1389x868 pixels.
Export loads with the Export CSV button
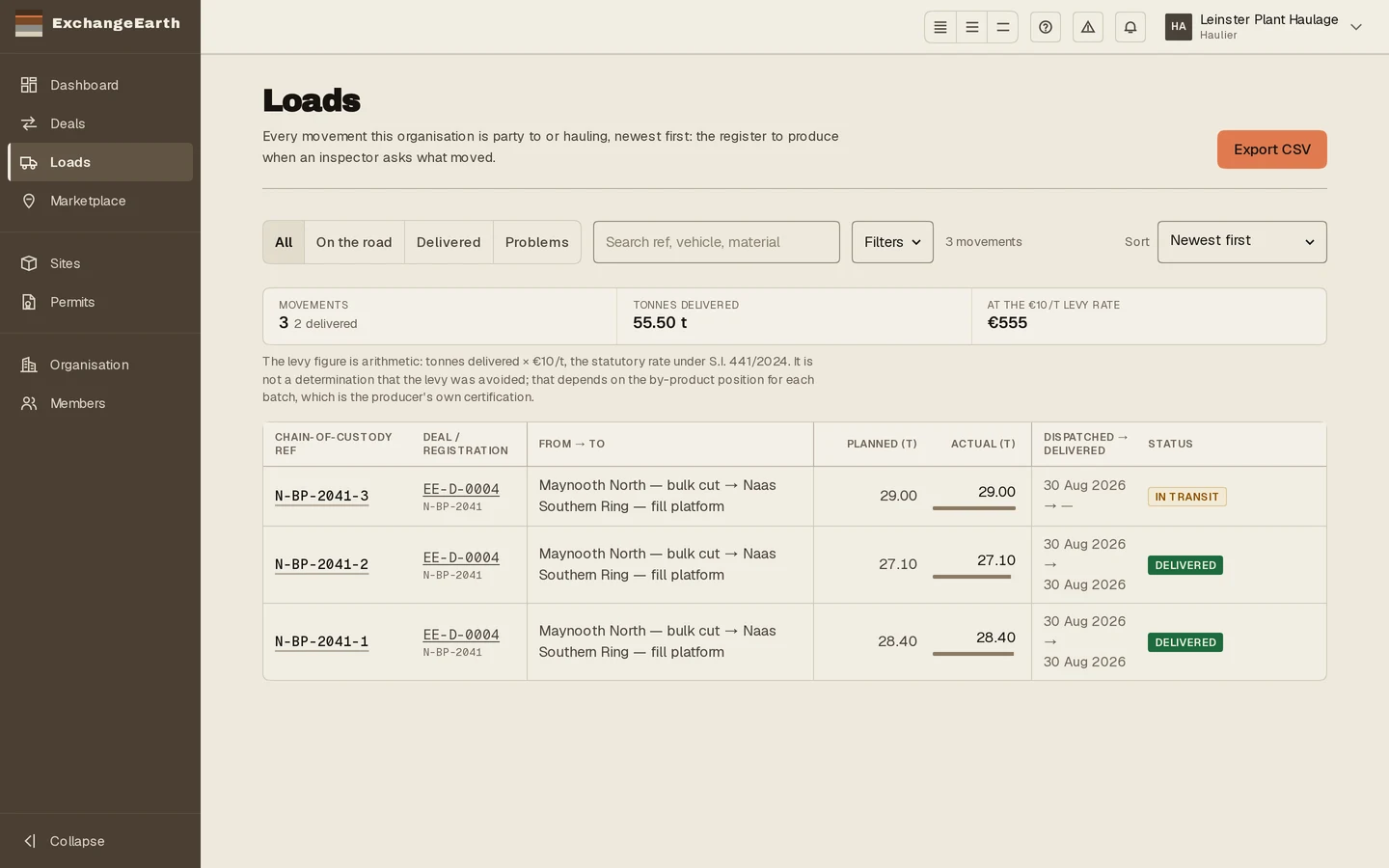[x=1271, y=149]
